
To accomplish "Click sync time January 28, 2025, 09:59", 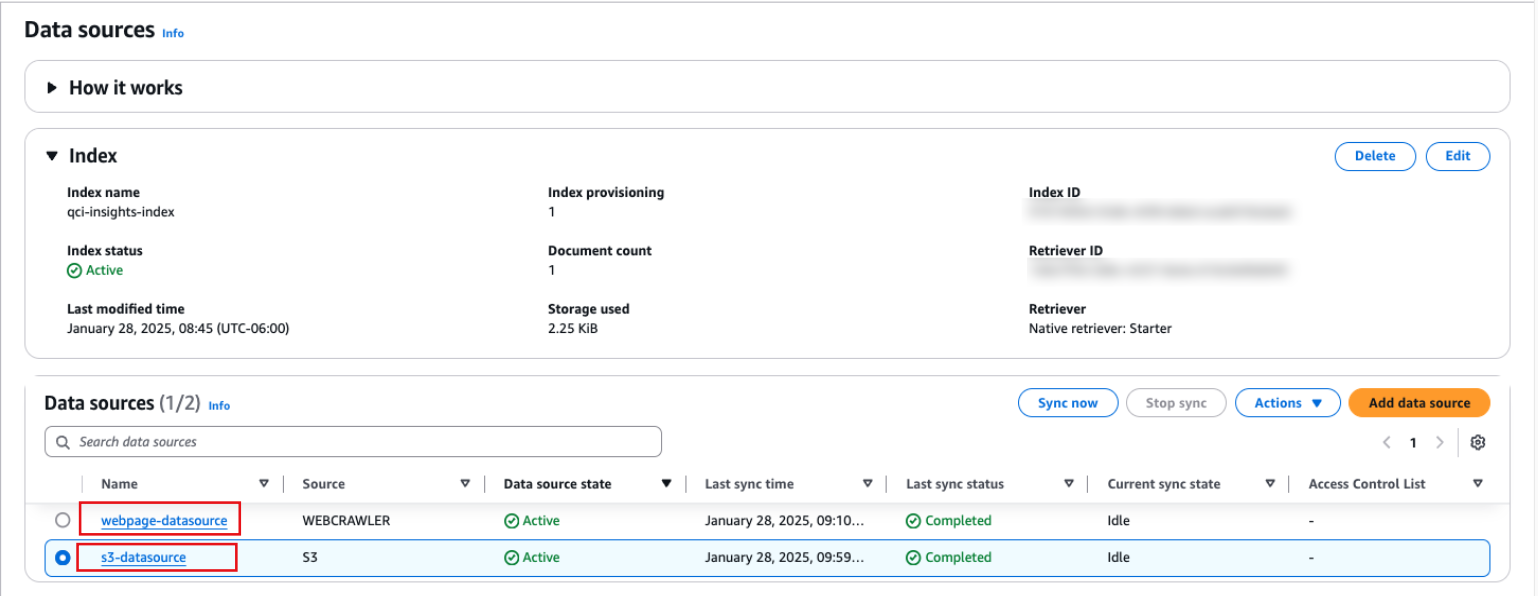I will coord(784,558).
